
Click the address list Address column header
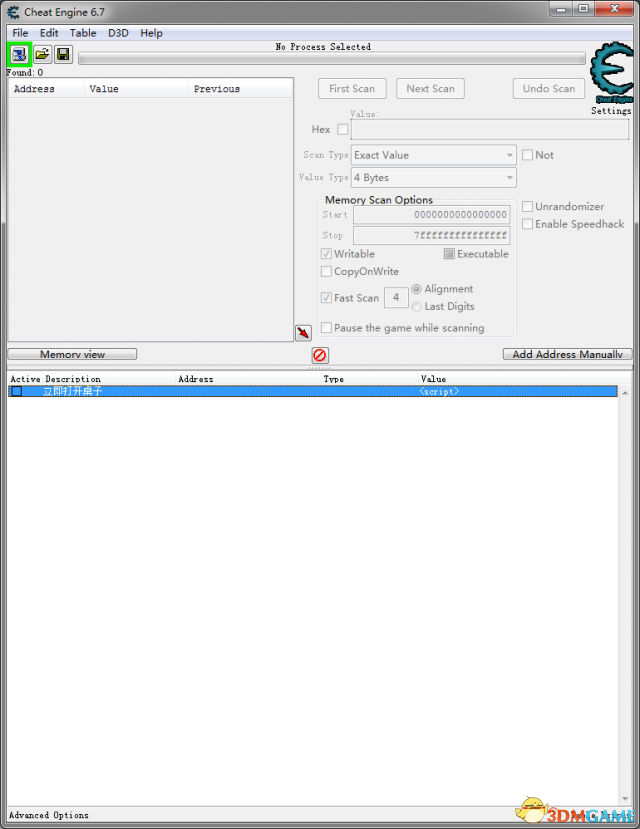249,379
